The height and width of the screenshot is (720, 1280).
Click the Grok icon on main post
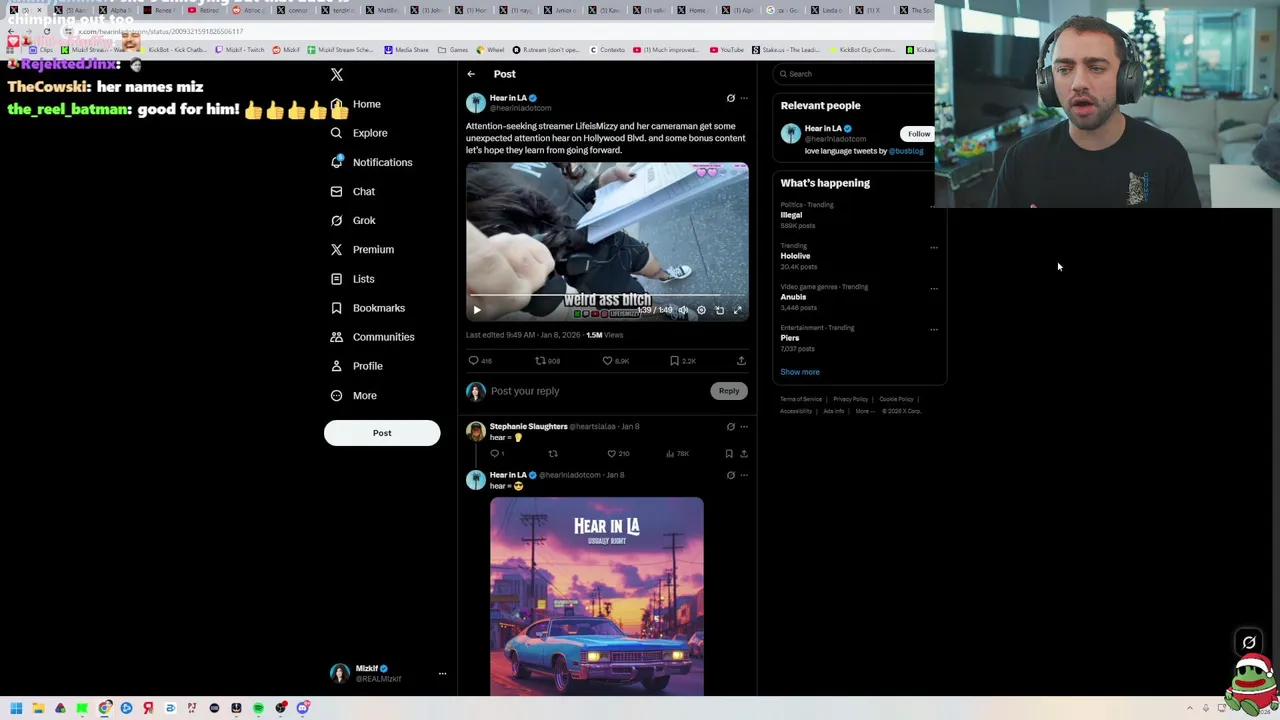tap(730, 98)
